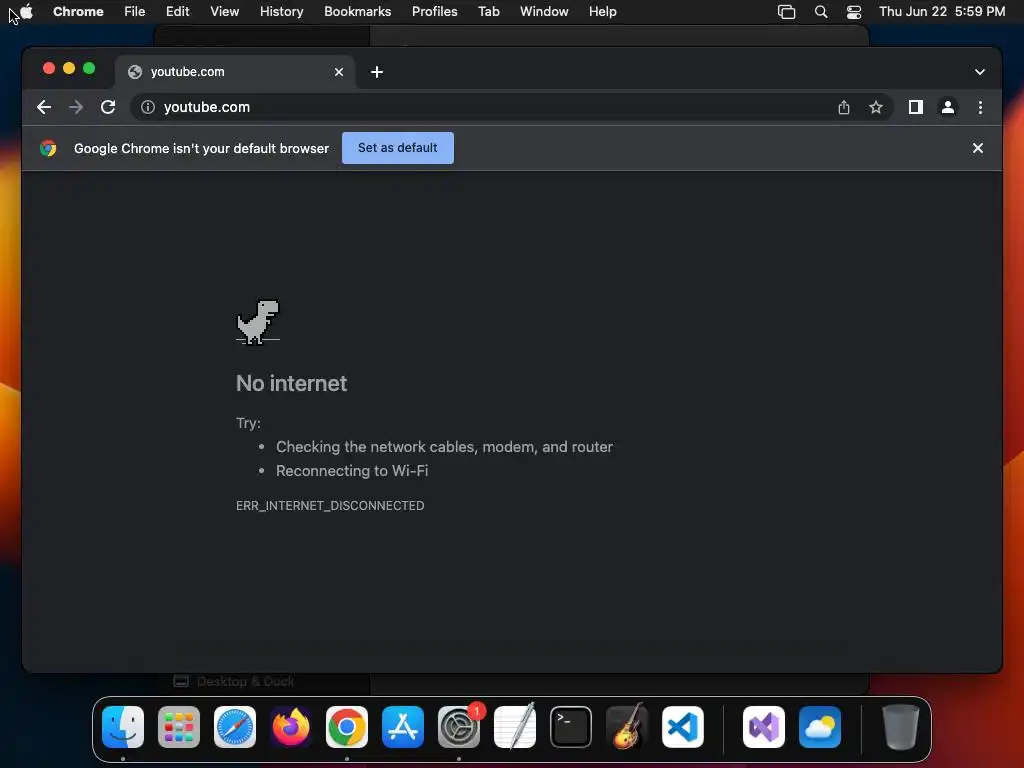This screenshot has width=1024, height=768.
Task: Launch Firefox from the dock
Action: click(x=291, y=727)
